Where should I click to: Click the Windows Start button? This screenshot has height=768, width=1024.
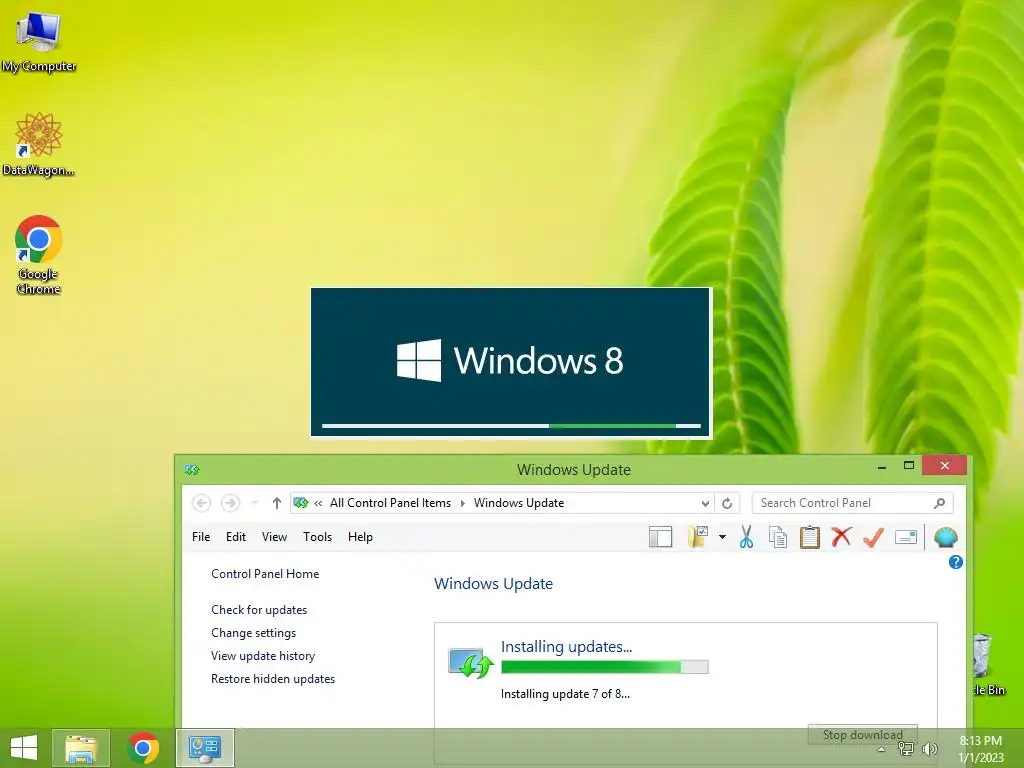tap(24, 748)
